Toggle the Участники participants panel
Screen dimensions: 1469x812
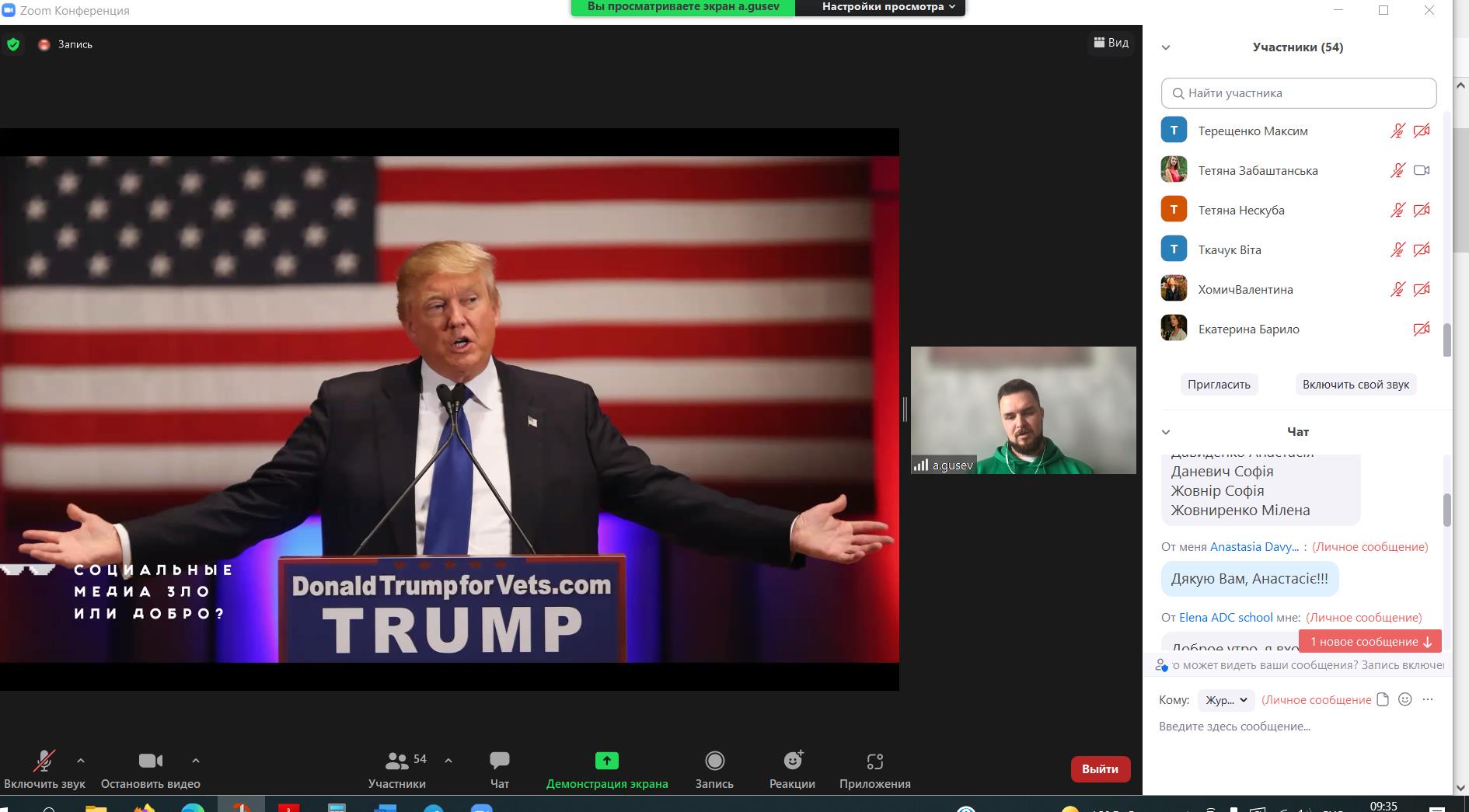pyautogui.click(x=397, y=761)
